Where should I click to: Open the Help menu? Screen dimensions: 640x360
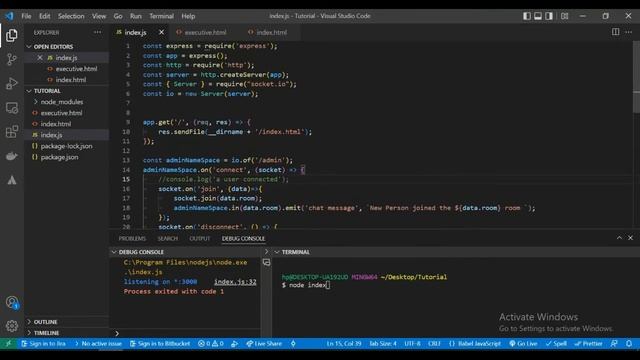point(188,16)
